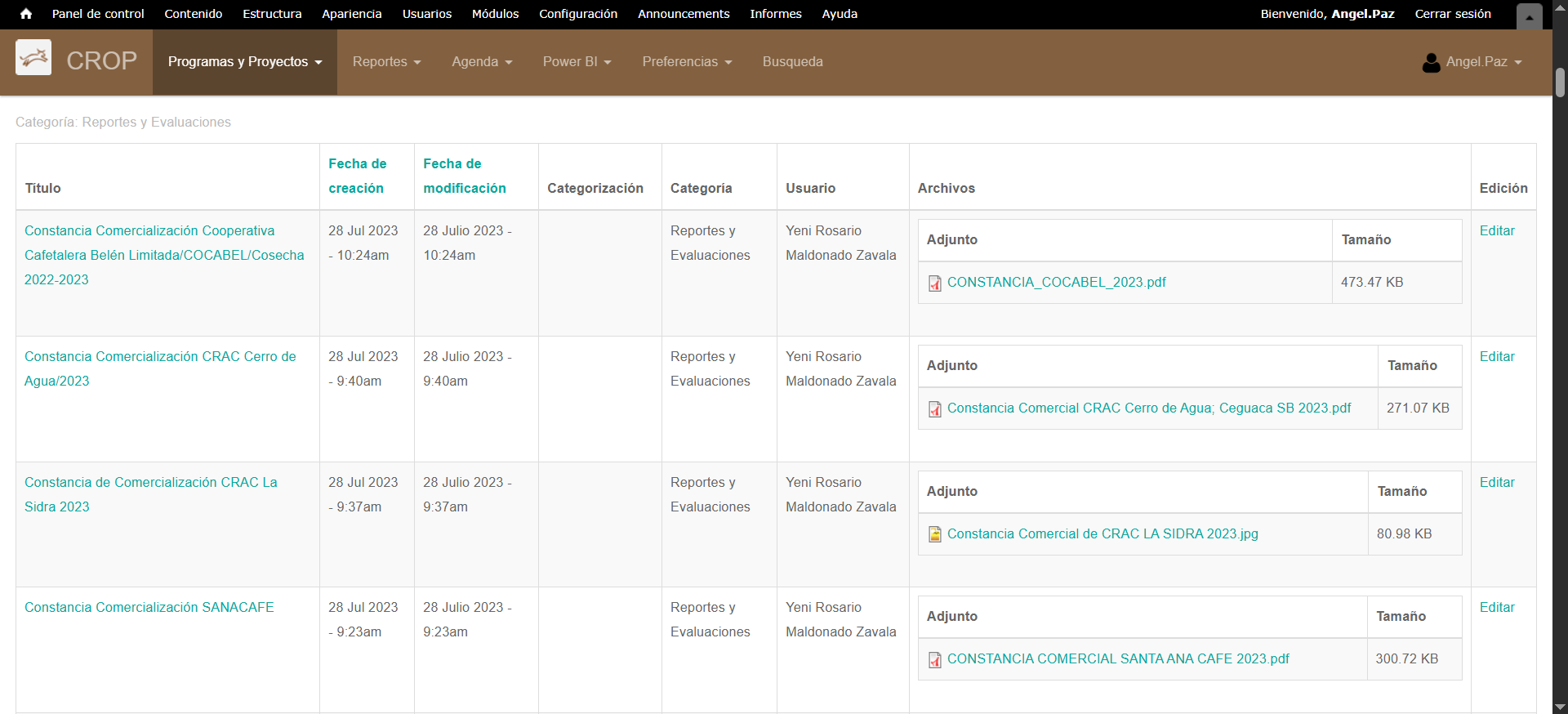Sort table by Fecha de creación
This screenshot has width=1568, height=714.
tap(357, 176)
